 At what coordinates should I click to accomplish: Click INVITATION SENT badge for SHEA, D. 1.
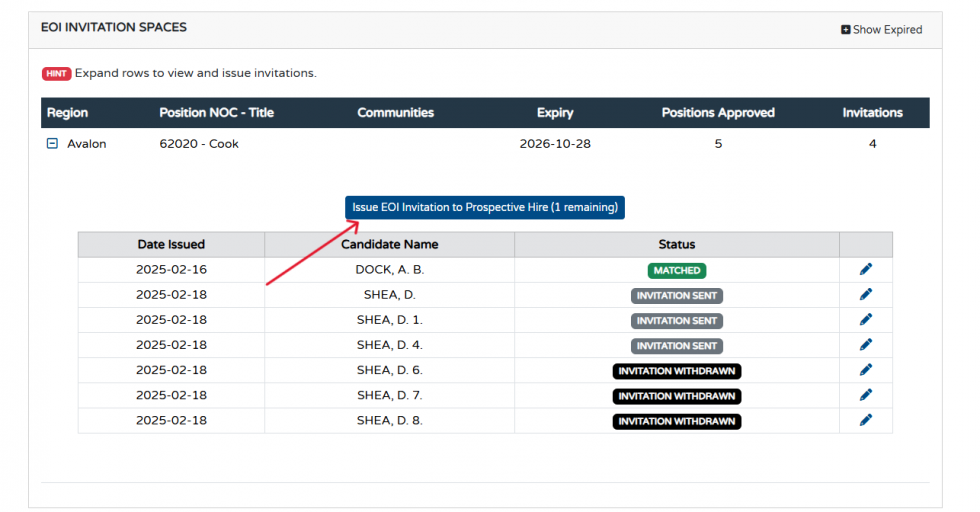tap(677, 321)
